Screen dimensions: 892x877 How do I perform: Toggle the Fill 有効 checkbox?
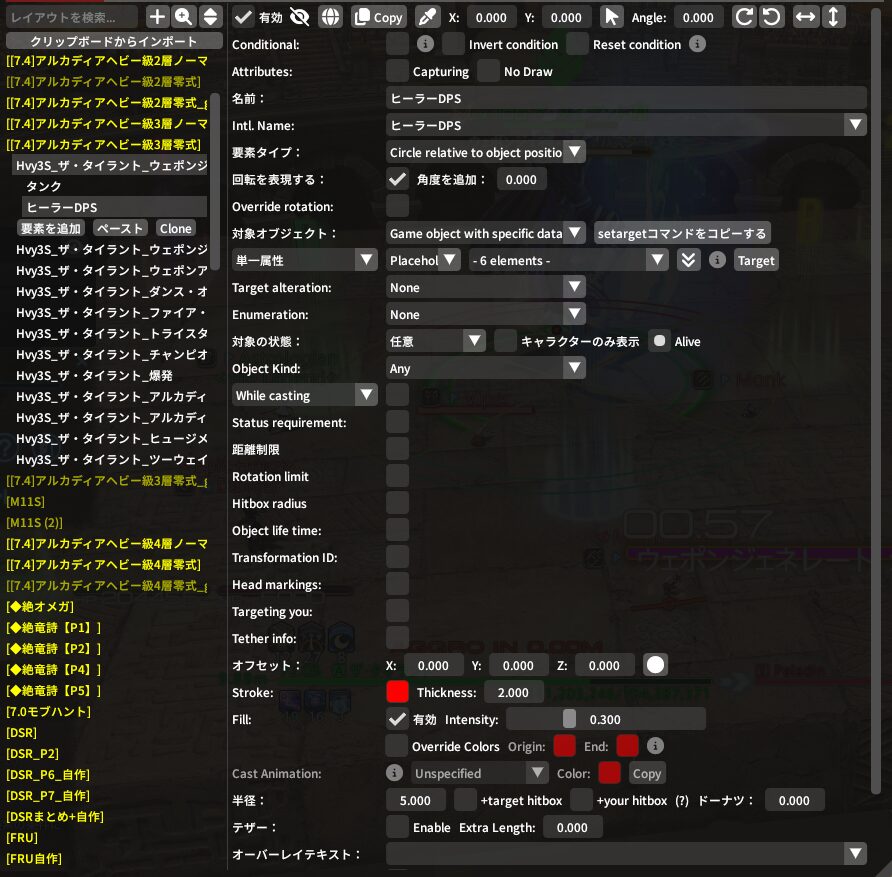click(397, 718)
